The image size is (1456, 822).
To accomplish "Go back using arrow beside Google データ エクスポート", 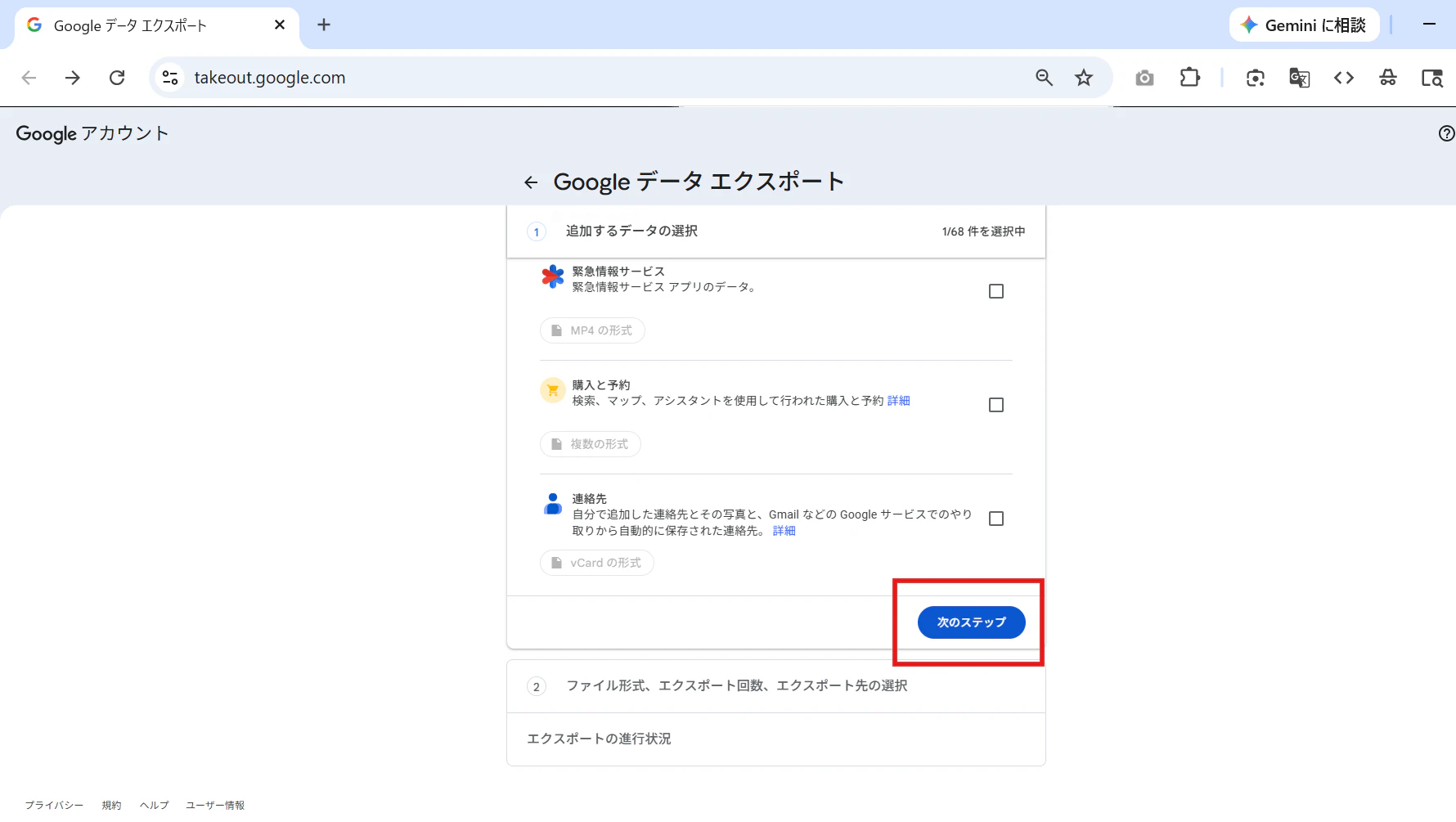I will (x=531, y=182).
